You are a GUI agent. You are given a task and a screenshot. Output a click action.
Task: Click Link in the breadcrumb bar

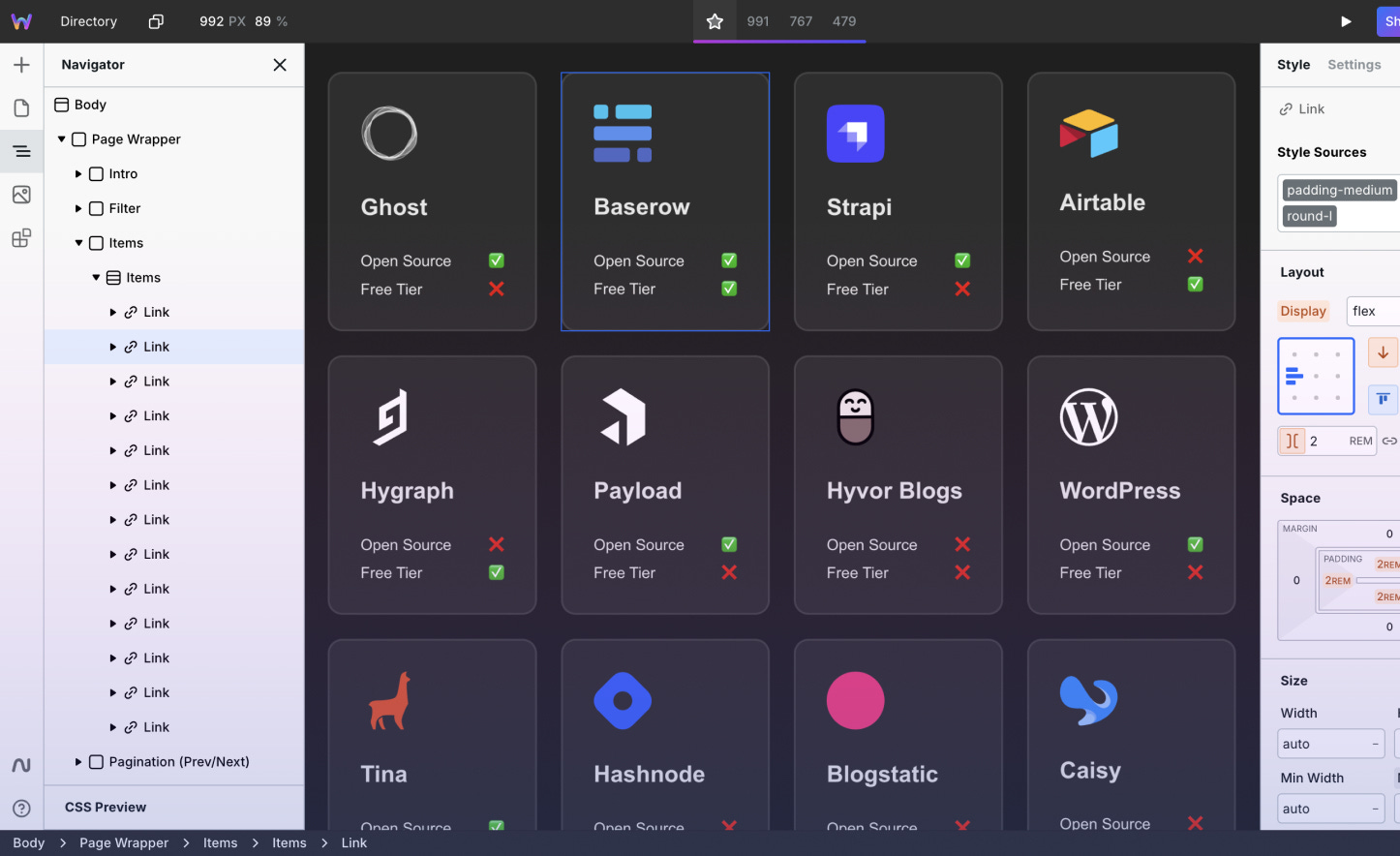354,842
